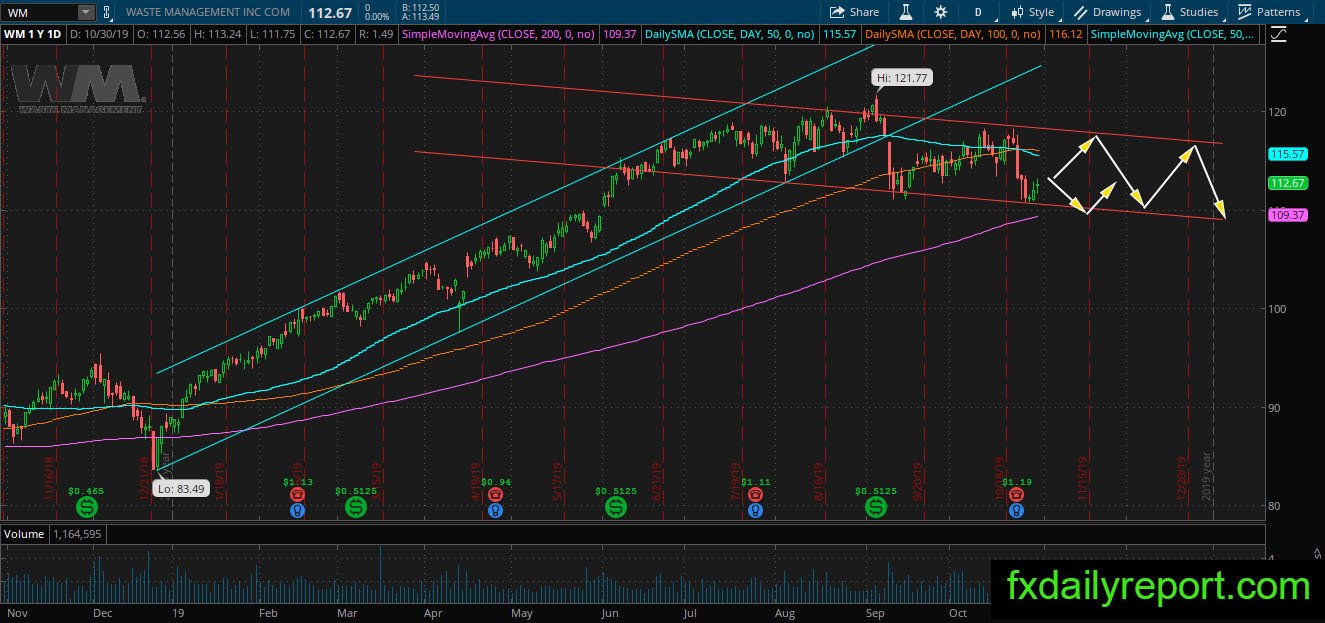The image size is (1325, 623).
Task: Click the March $0.5125 dividend icon
Action: point(356,508)
